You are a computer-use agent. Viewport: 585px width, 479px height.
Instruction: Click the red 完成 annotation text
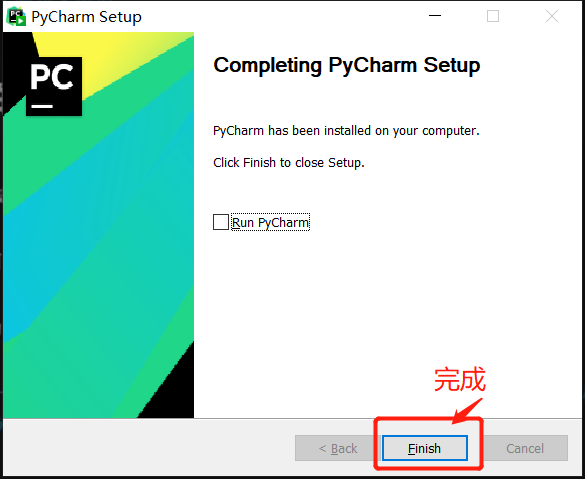click(x=460, y=379)
